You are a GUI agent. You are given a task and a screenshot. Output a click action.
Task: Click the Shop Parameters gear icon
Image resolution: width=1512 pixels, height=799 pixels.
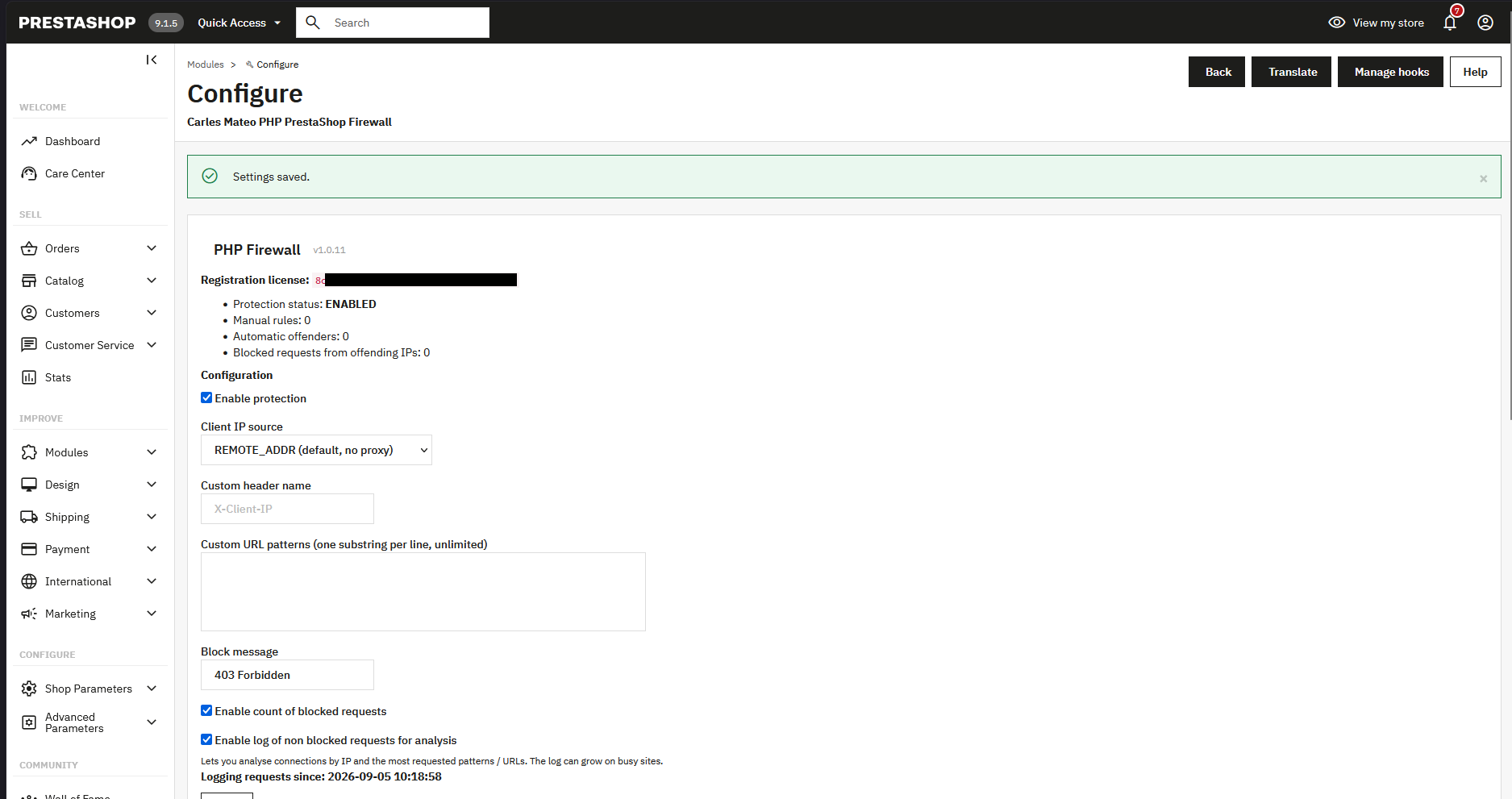[29, 689]
